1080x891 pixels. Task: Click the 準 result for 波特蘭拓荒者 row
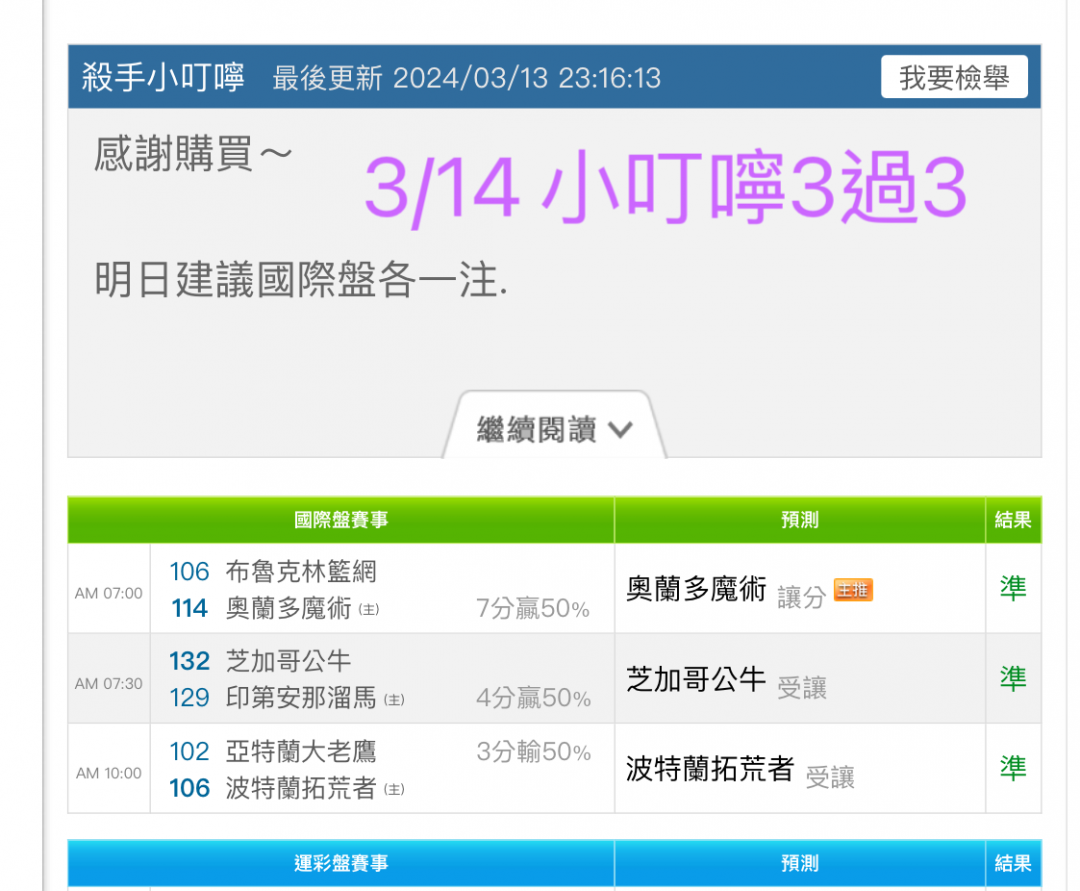[1013, 768]
